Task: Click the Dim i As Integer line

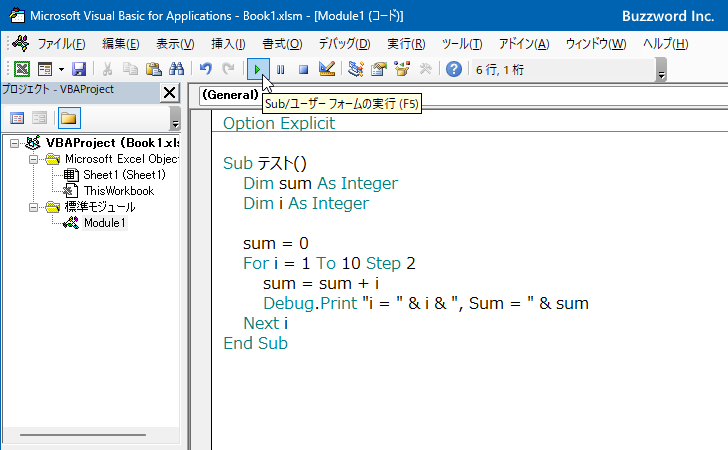Action: pos(306,203)
